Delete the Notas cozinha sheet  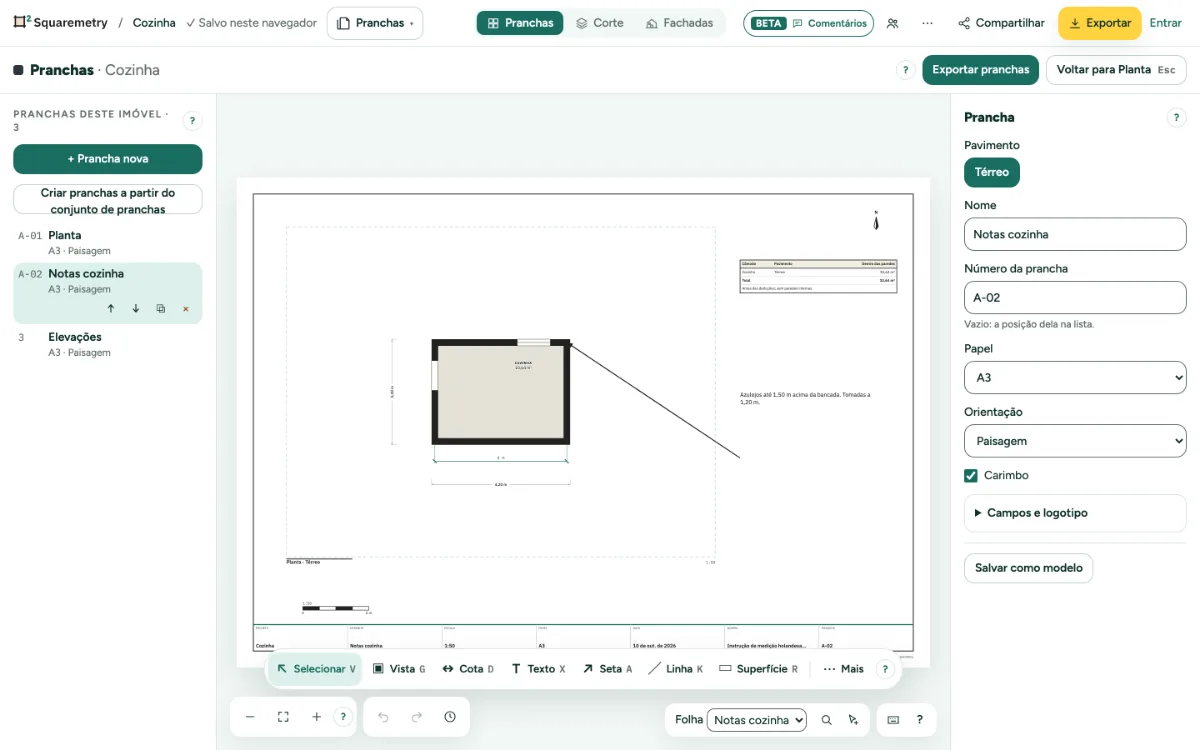[x=186, y=309]
